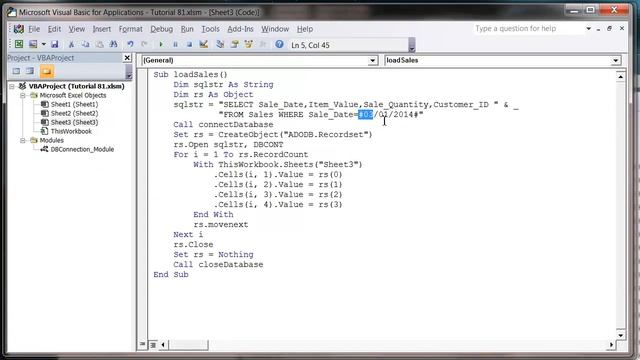Click the Copy toolbar icon
Screen dimensions: 640x360
pos(85,44)
